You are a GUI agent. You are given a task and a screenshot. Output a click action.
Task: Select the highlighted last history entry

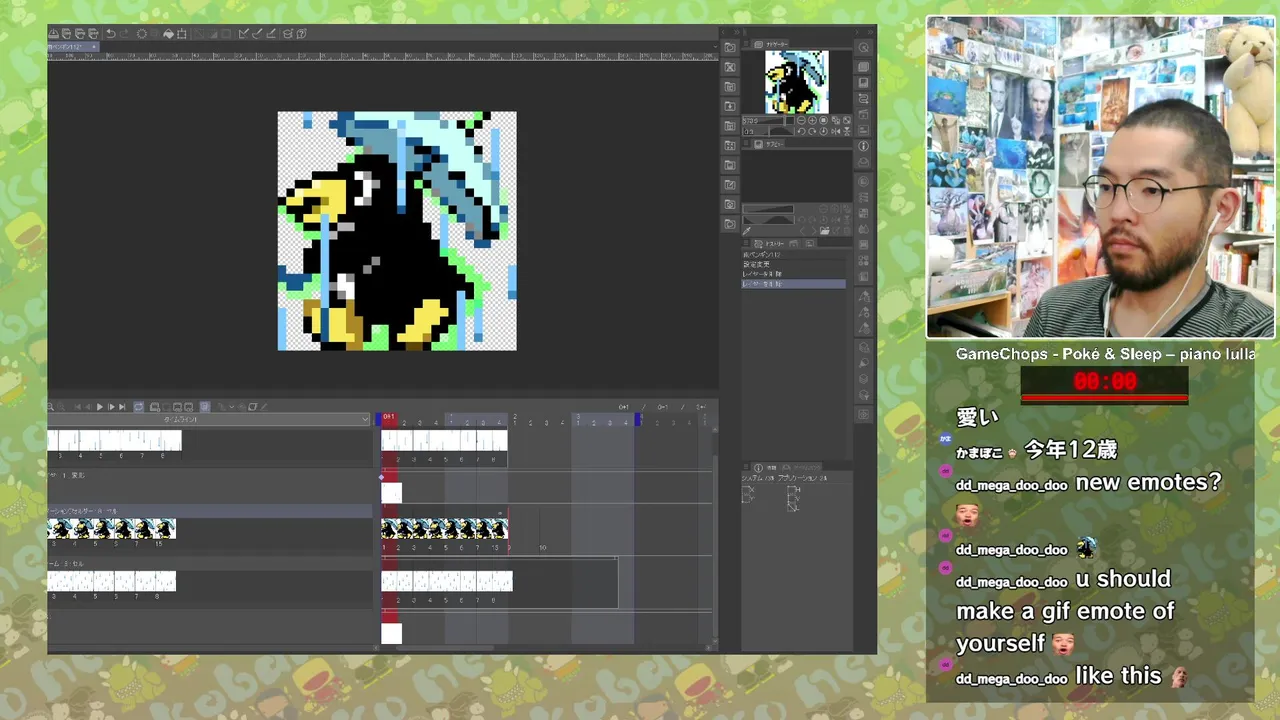pyautogui.click(x=793, y=284)
